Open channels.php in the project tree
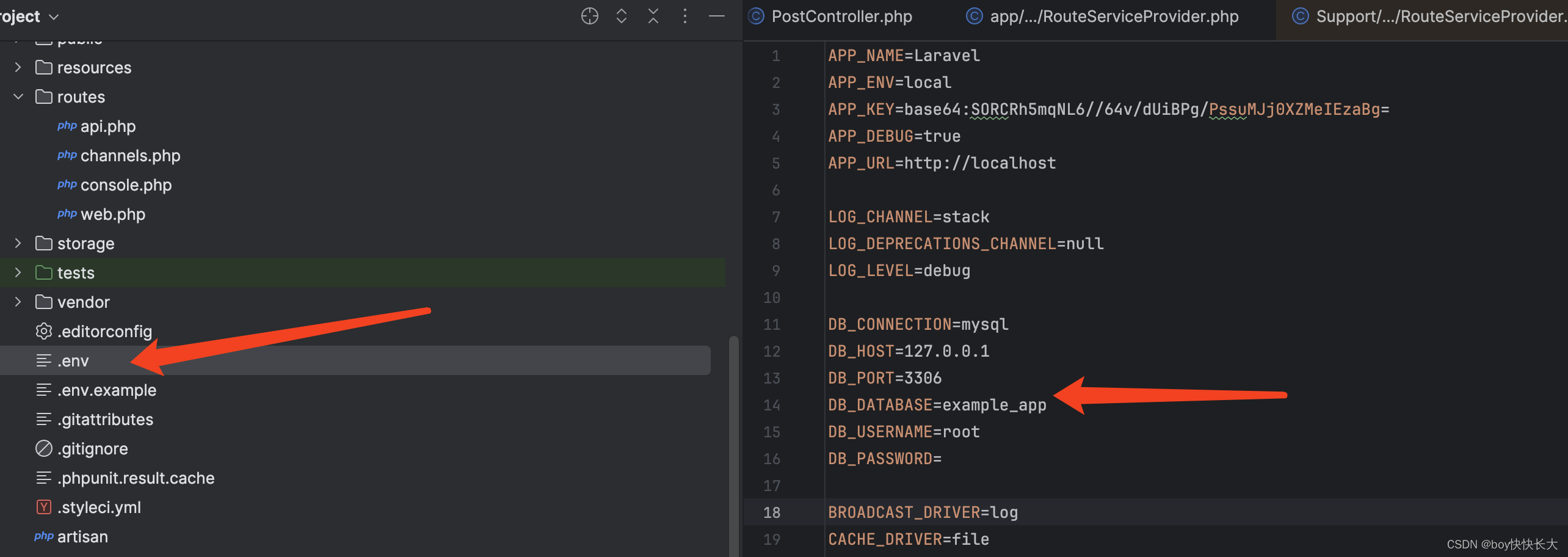This screenshot has height=557, width=1568. coord(131,156)
